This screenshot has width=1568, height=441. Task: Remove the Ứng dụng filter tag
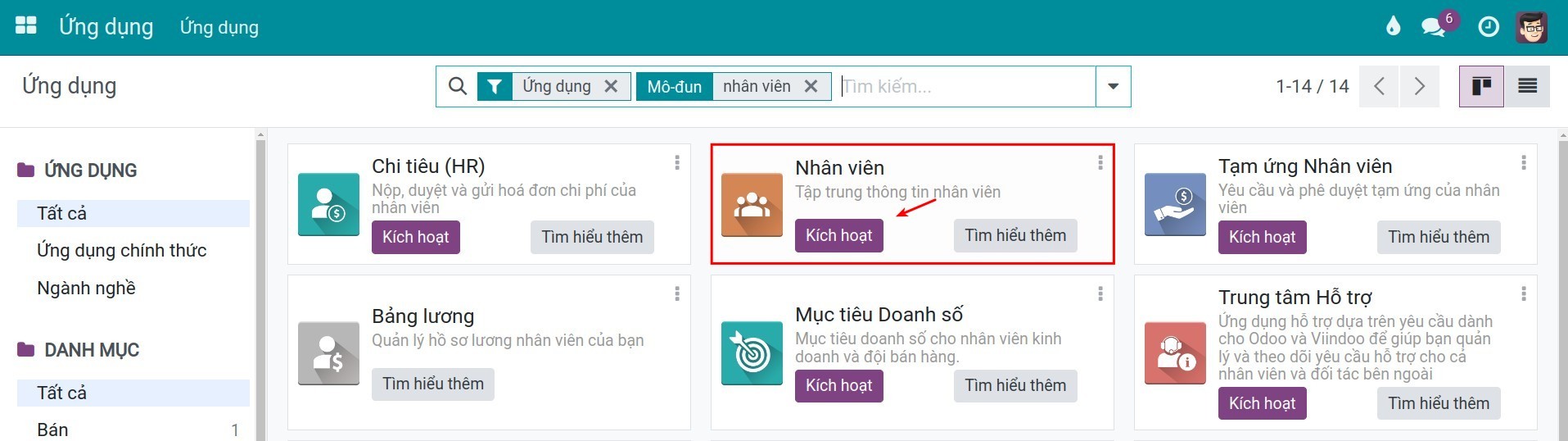tap(611, 86)
